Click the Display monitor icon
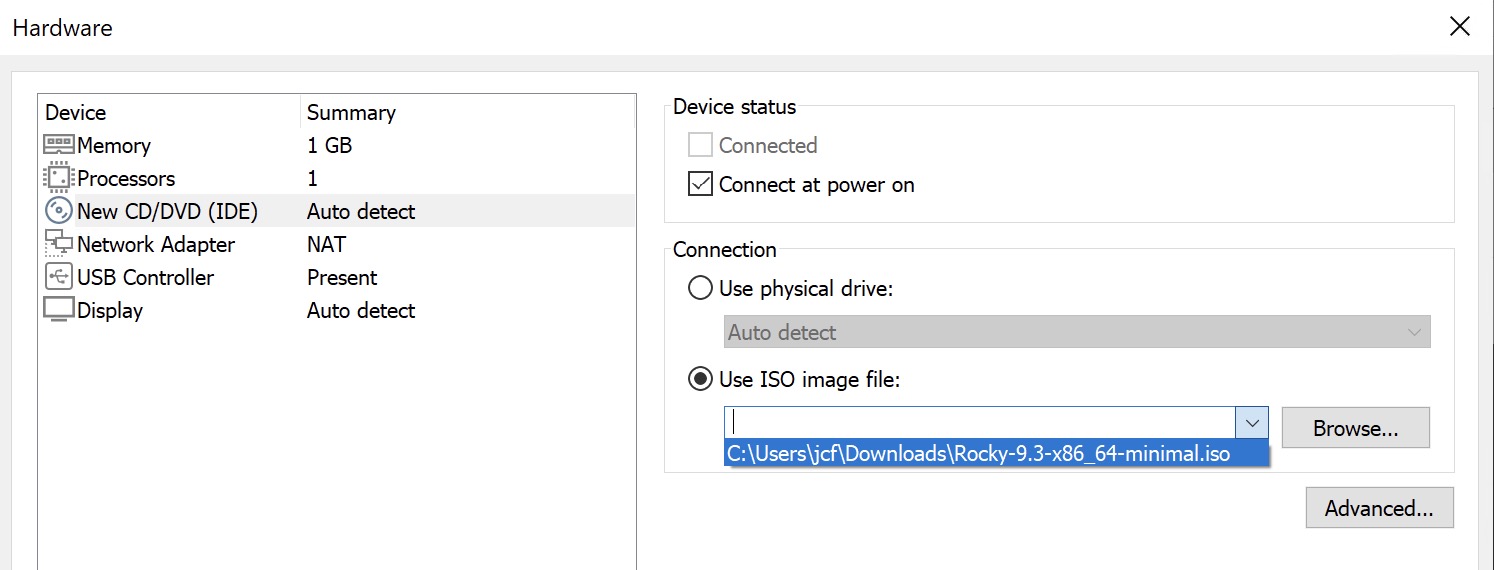Viewport: 1494px width, 570px height. (59, 310)
